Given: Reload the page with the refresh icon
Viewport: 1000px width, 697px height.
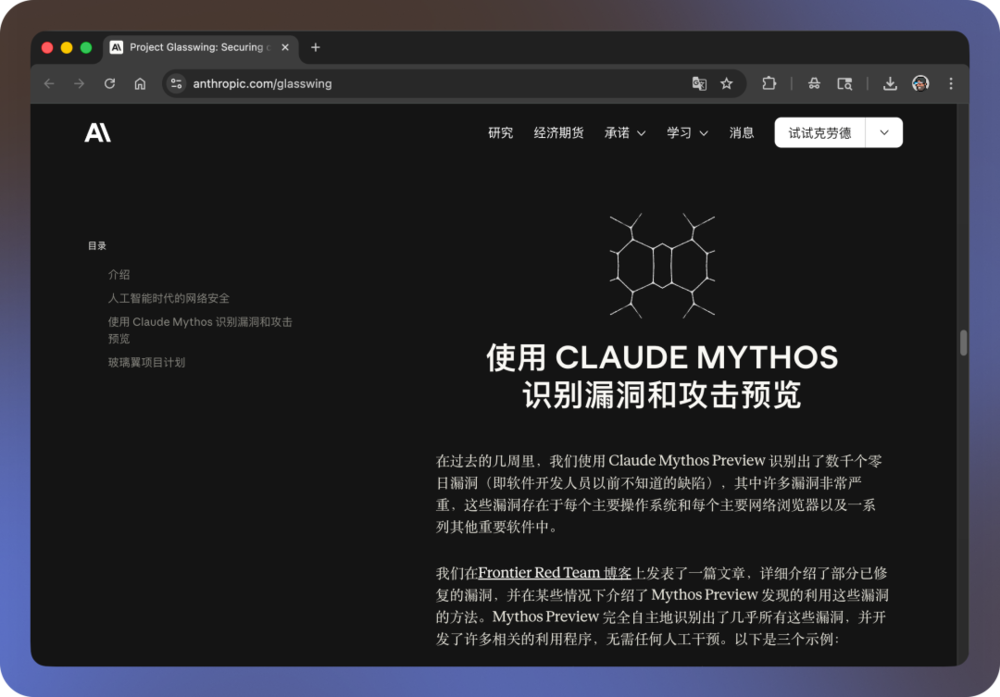Looking at the screenshot, I should pos(110,84).
